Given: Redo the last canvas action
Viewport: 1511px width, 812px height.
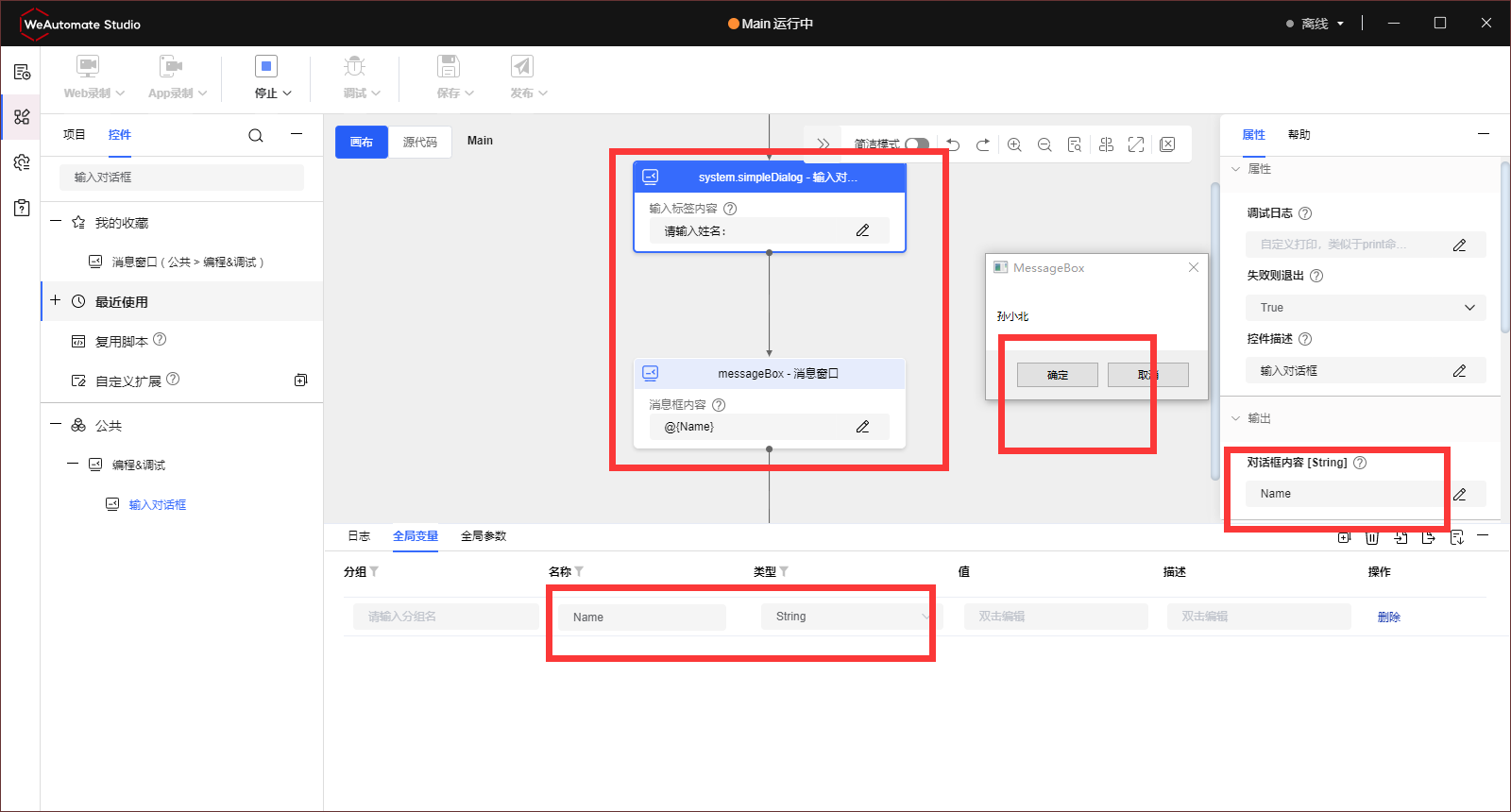Looking at the screenshot, I should coord(983,144).
